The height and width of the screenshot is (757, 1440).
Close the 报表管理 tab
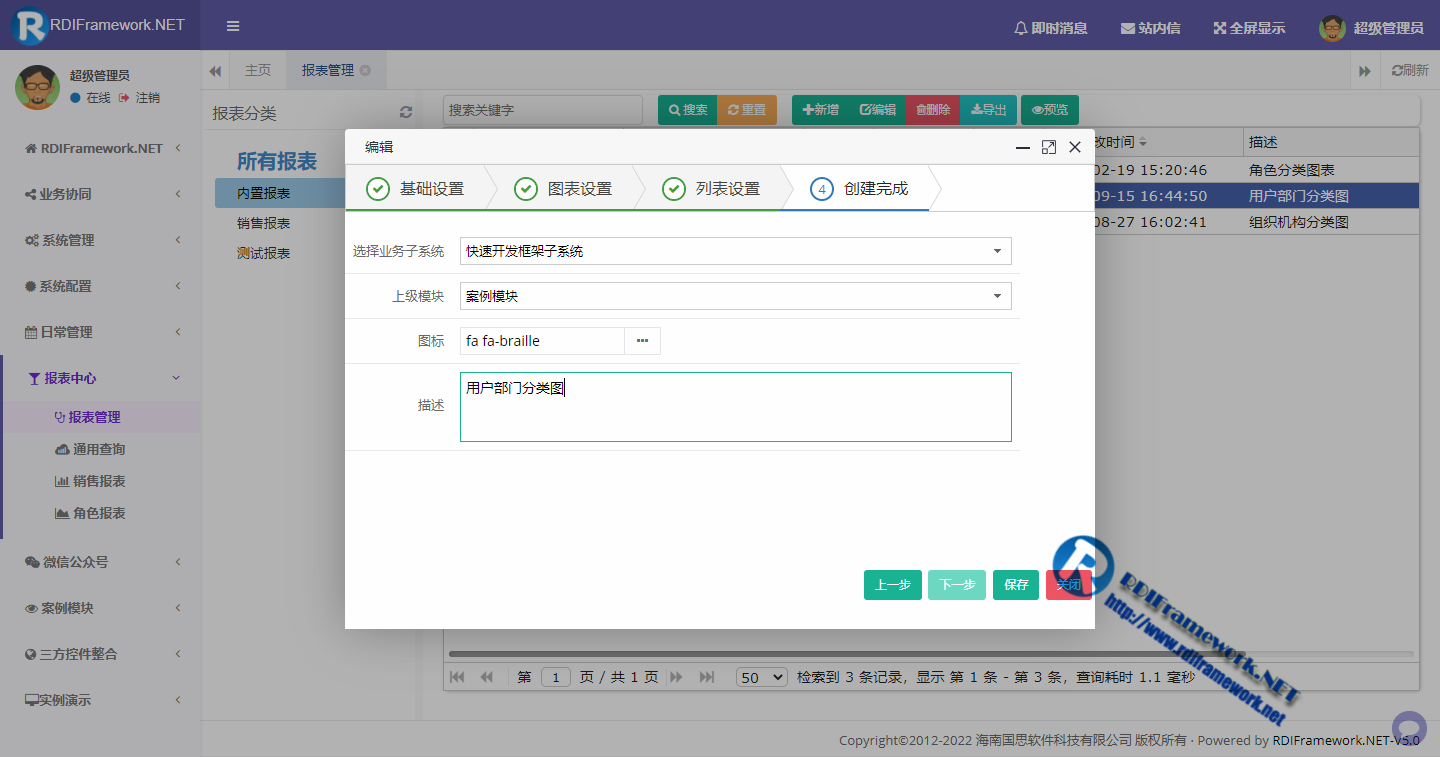[365, 70]
